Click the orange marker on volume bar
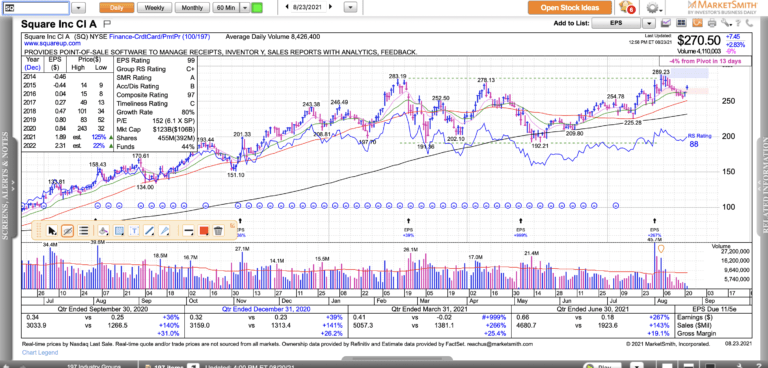This screenshot has width=768, height=368. pos(661,249)
